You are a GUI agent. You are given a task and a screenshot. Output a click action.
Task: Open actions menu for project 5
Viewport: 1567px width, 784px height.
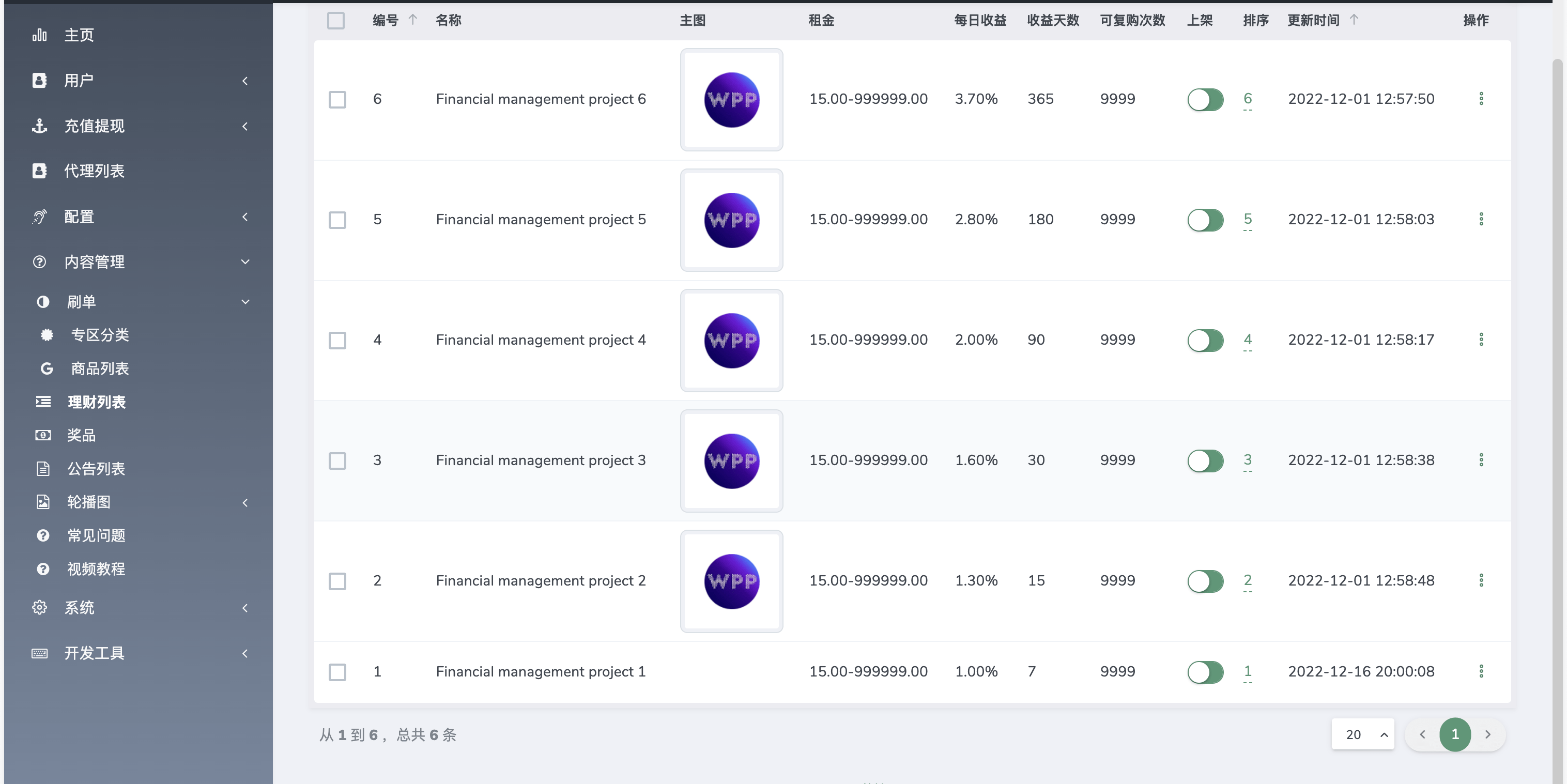(x=1481, y=219)
